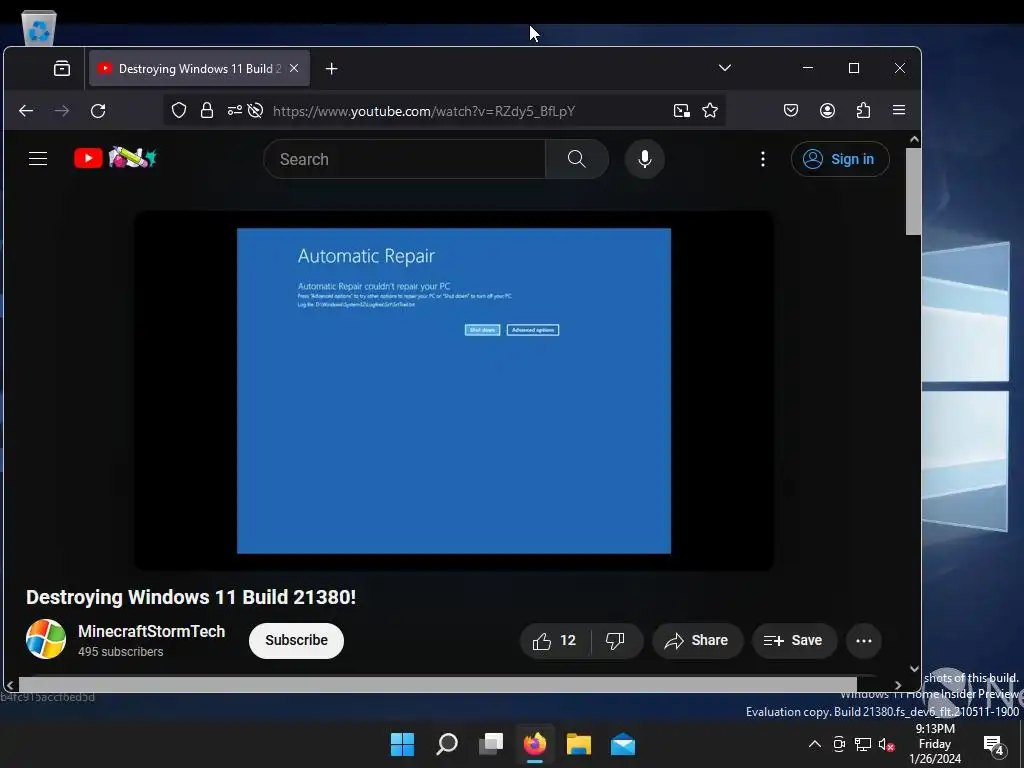The width and height of the screenshot is (1024, 768).
Task: View site security via padlock icon
Action: pyautogui.click(x=207, y=110)
